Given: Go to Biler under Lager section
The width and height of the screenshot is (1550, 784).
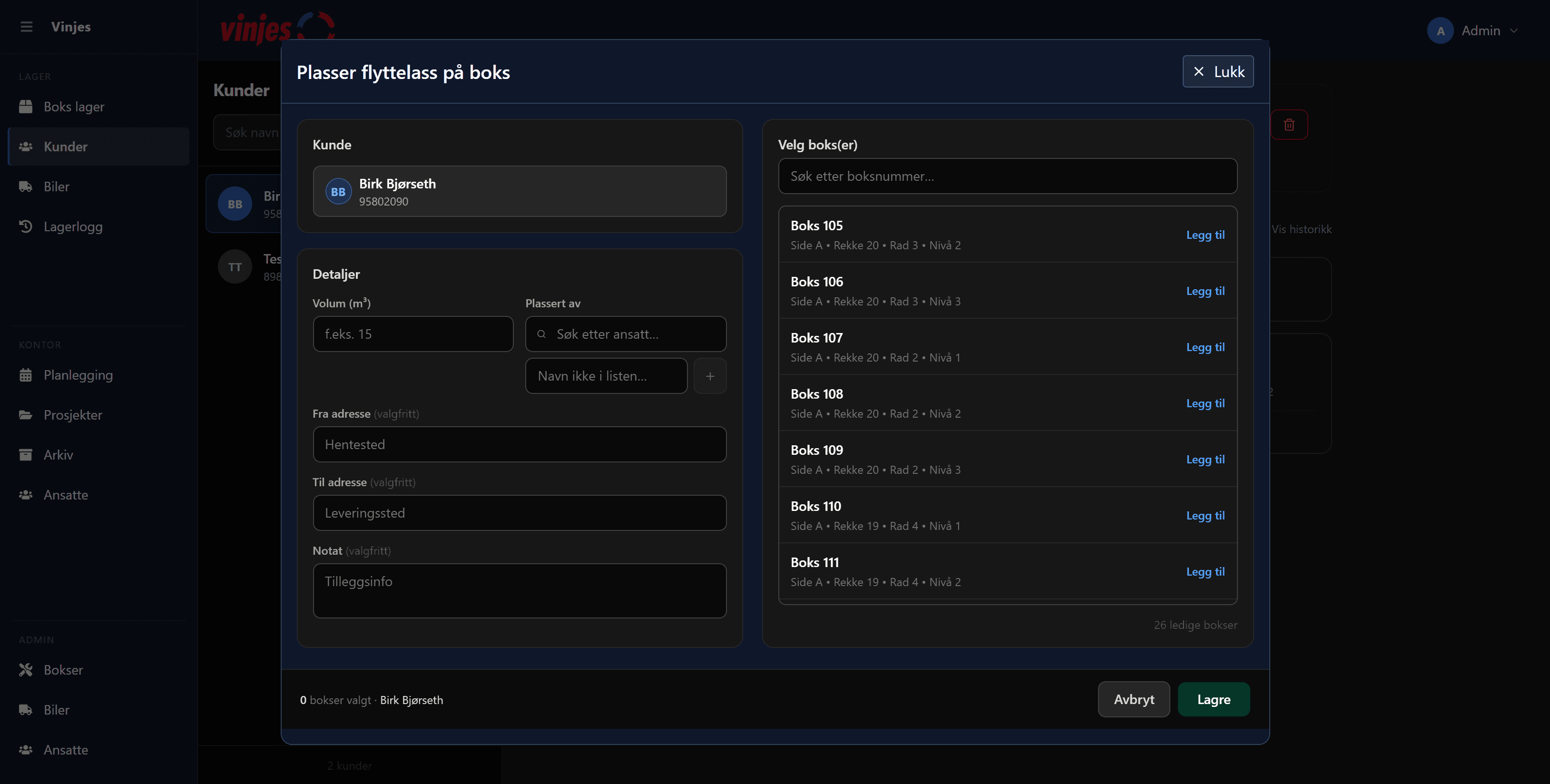Looking at the screenshot, I should (x=56, y=186).
